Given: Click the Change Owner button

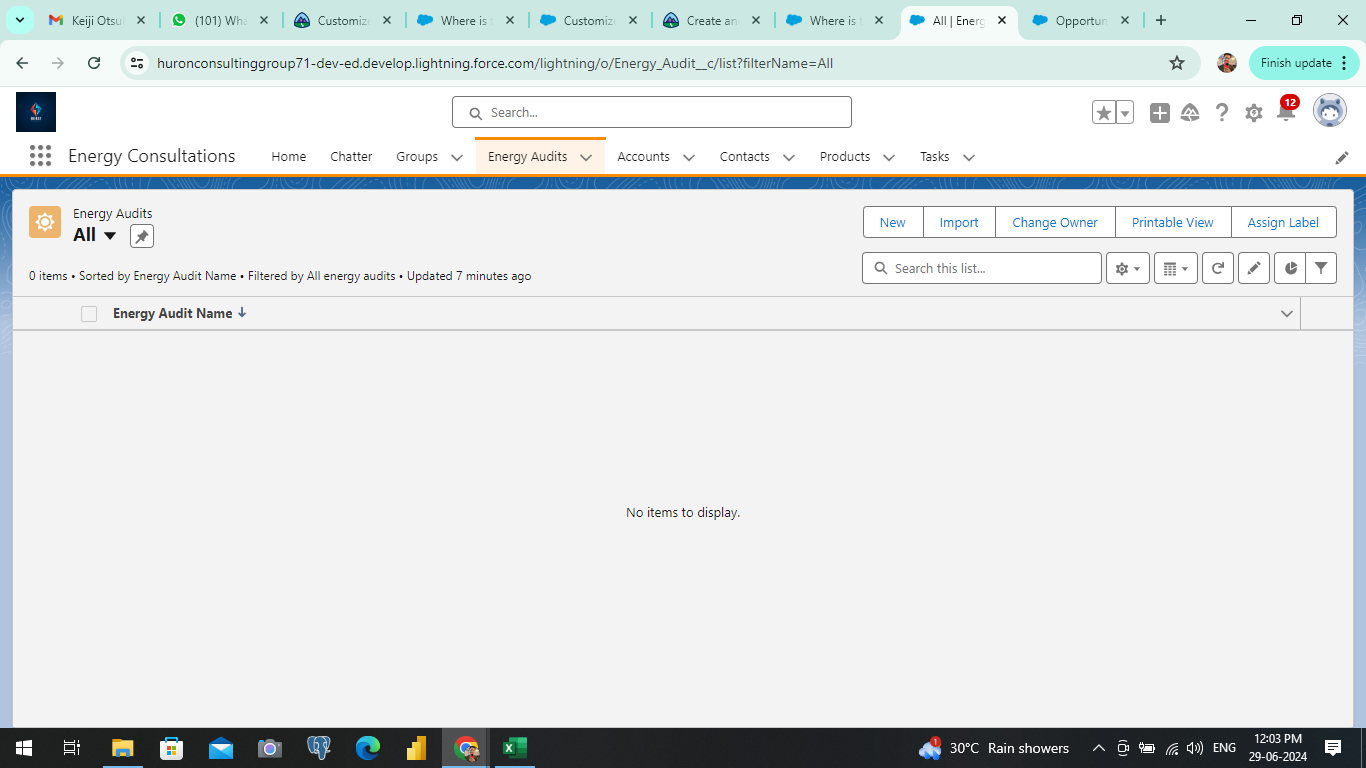Looking at the screenshot, I should 1055,223.
